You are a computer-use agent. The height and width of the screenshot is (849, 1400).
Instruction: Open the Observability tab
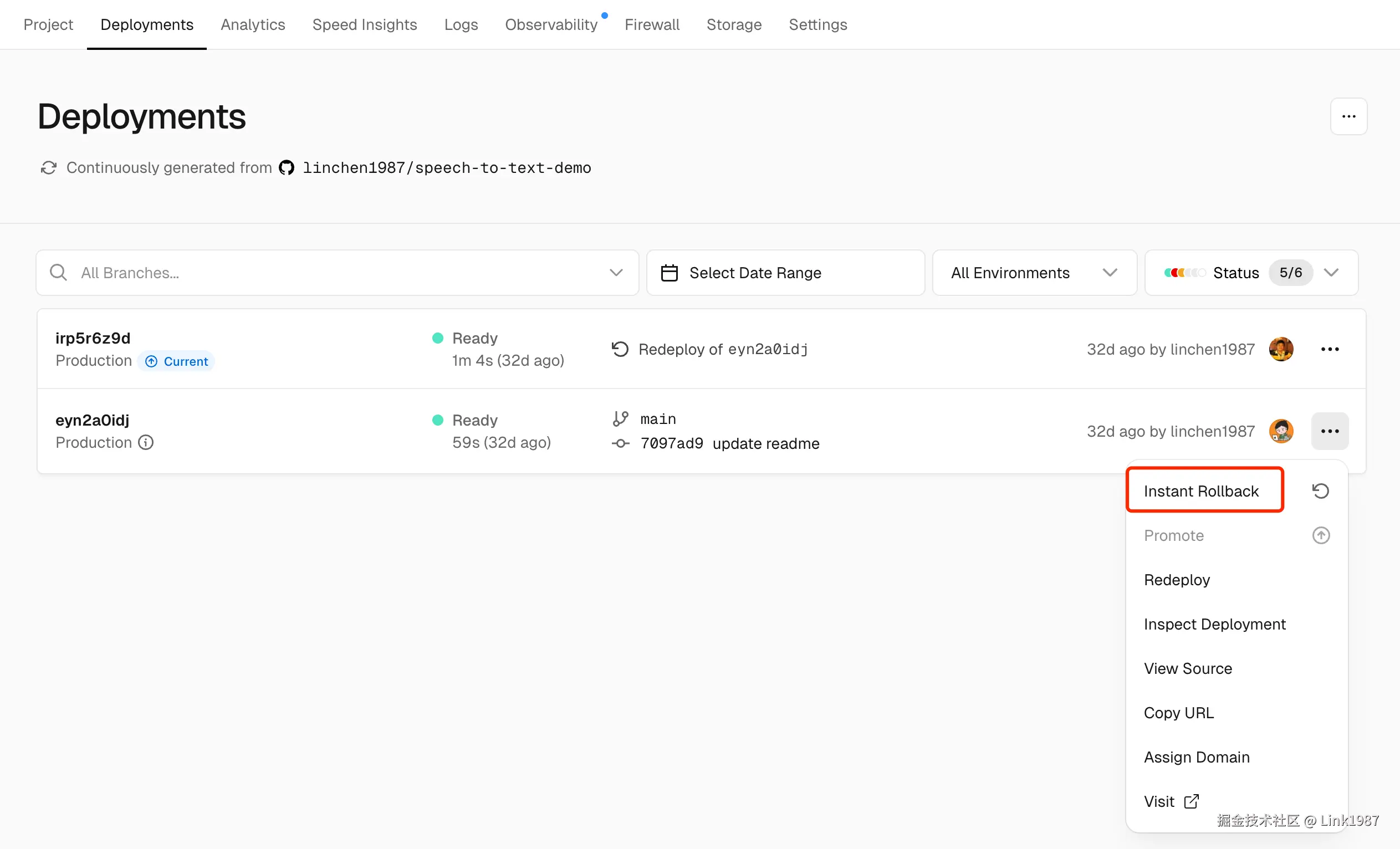pos(551,24)
